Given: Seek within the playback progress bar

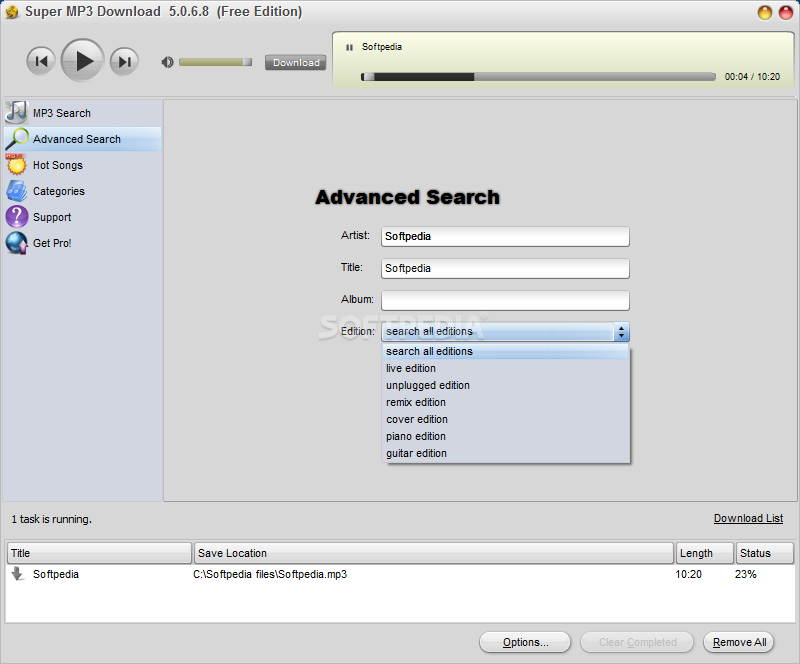Looking at the screenshot, I should (x=538, y=77).
